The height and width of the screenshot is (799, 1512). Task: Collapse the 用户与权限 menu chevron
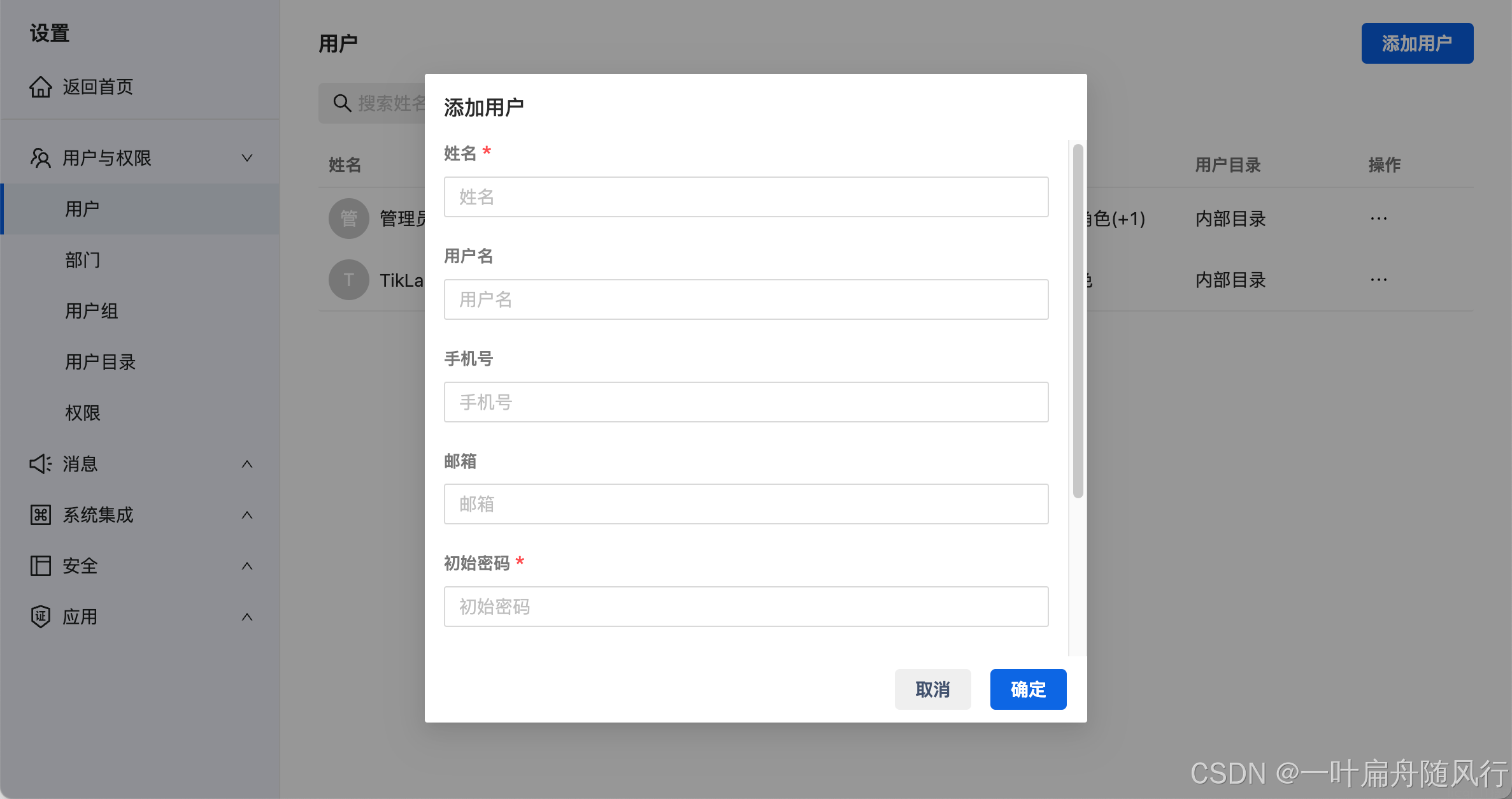[247, 158]
